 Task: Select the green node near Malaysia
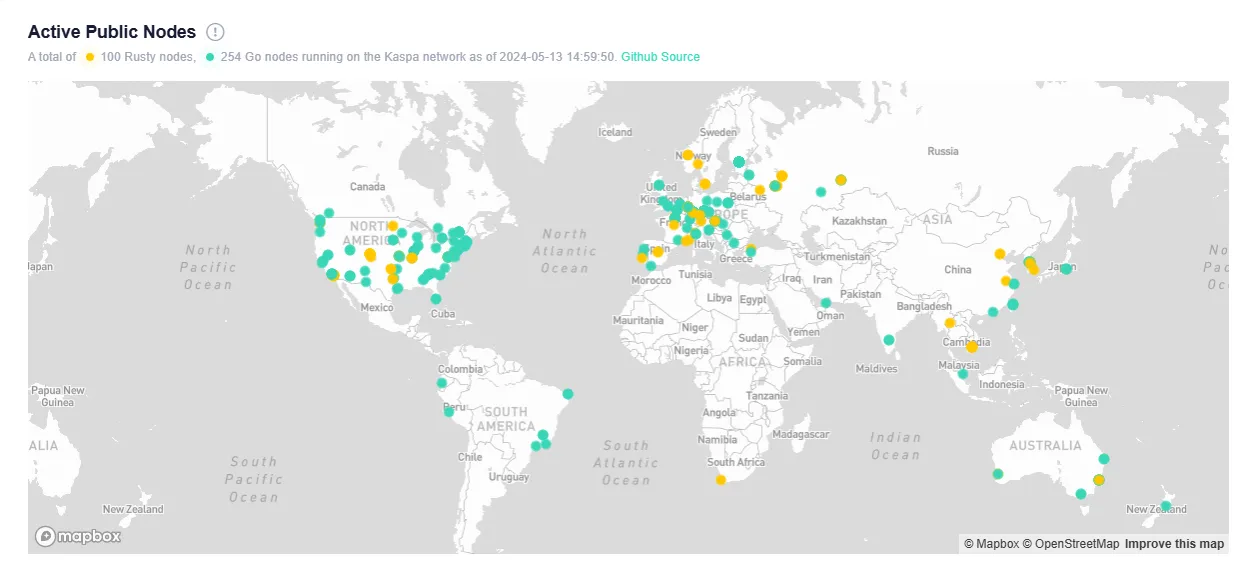coord(963,374)
